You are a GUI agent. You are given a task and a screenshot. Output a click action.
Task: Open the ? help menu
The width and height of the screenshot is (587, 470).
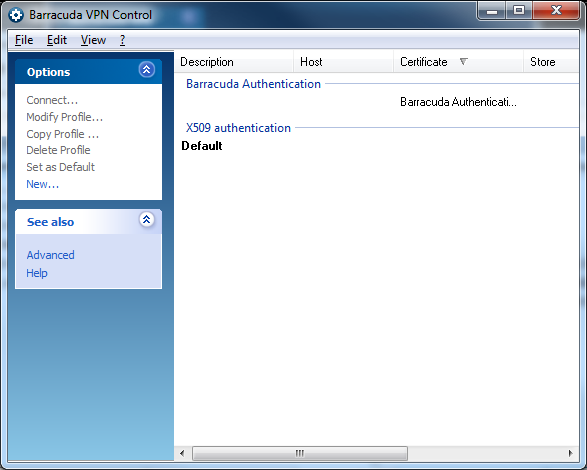pyautogui.click(x=122, y=40)
